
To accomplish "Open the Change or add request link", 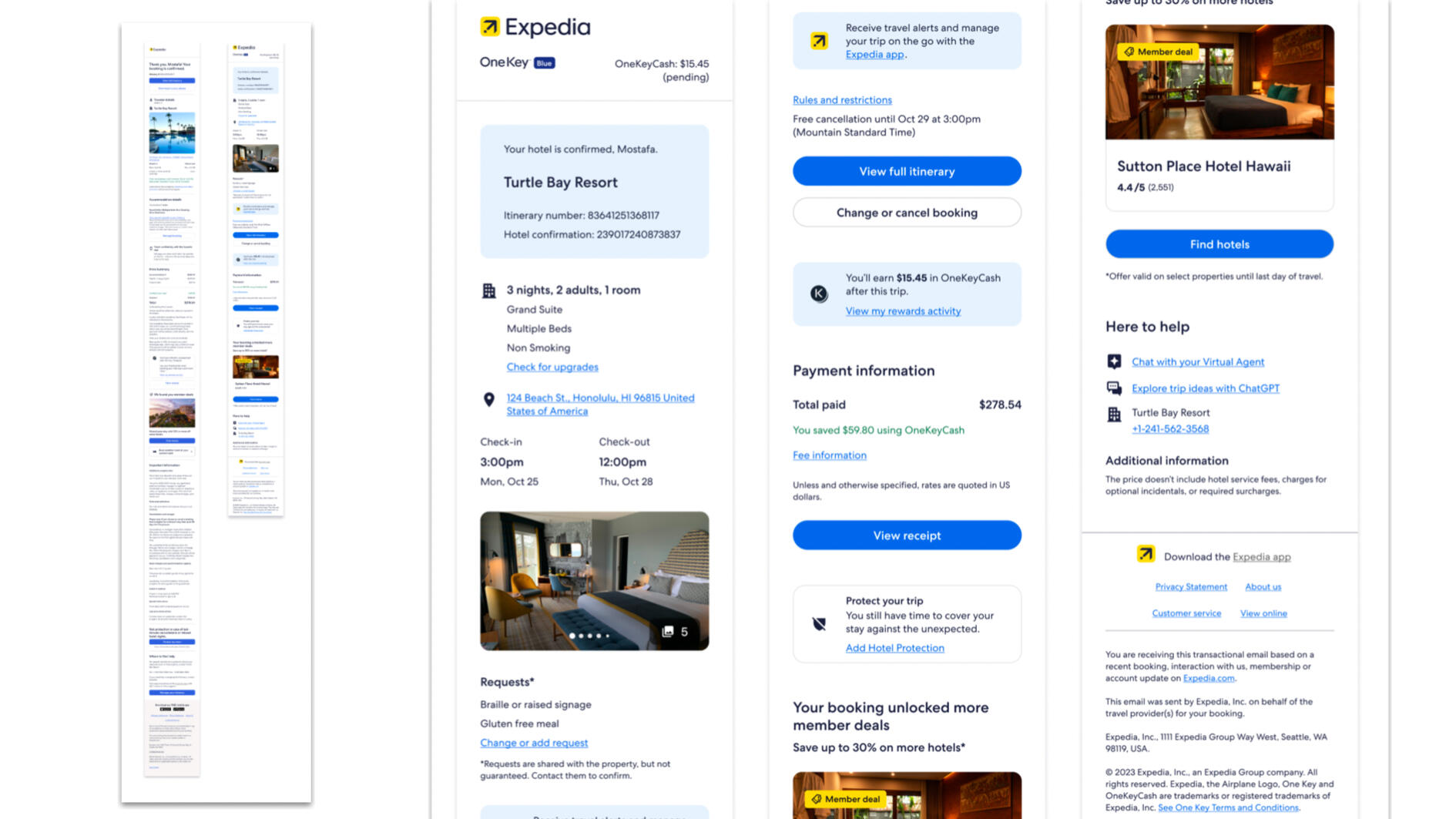I will tap(534, 743).
